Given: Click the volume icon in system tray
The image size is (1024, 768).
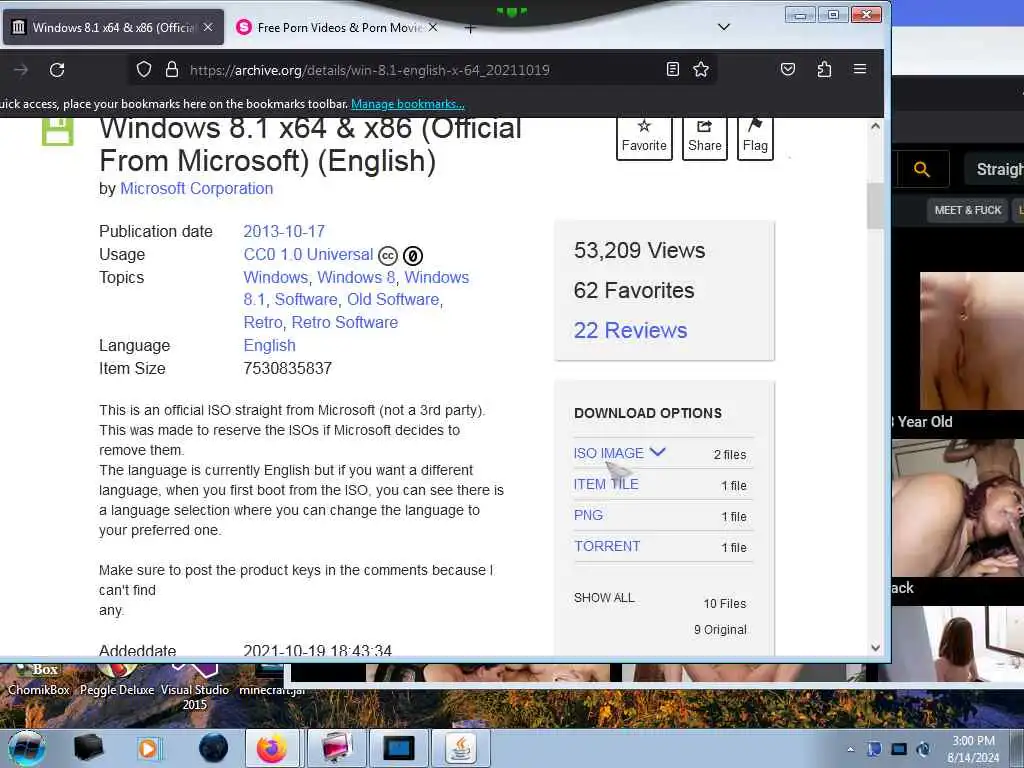Looking at the screenshot, I should (923, 749).
